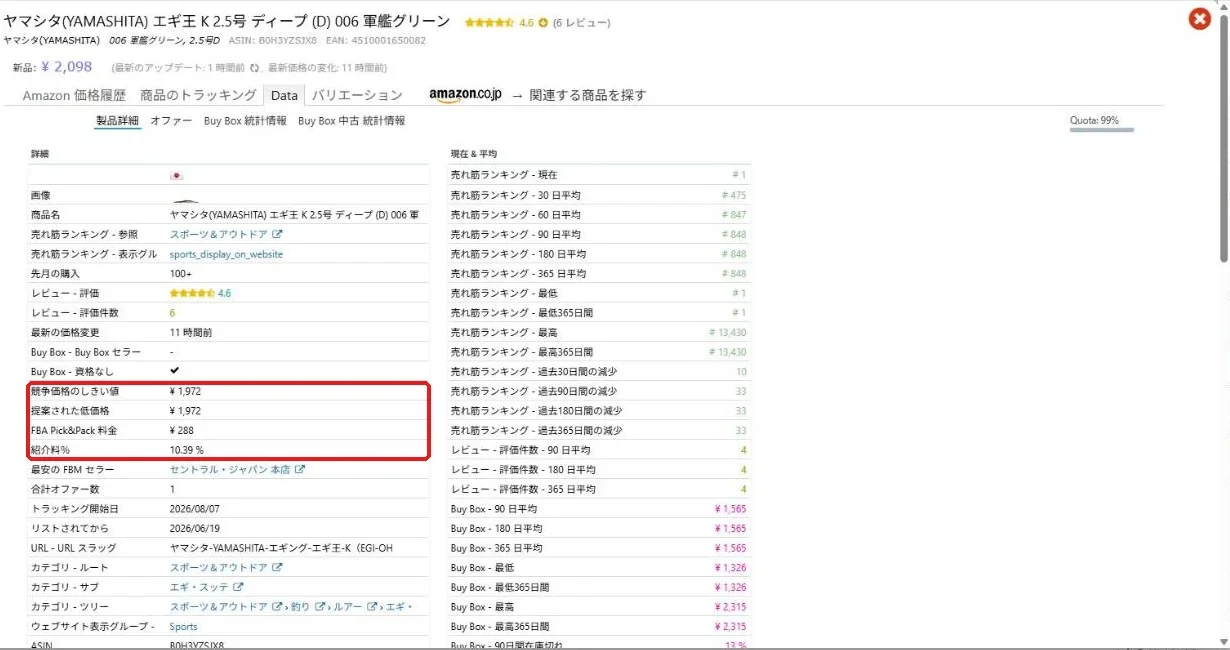Viewport: 1230px width, 650px height.
Task: Open the amazon.co.jp logo link
Action: (x=465, y=95)
